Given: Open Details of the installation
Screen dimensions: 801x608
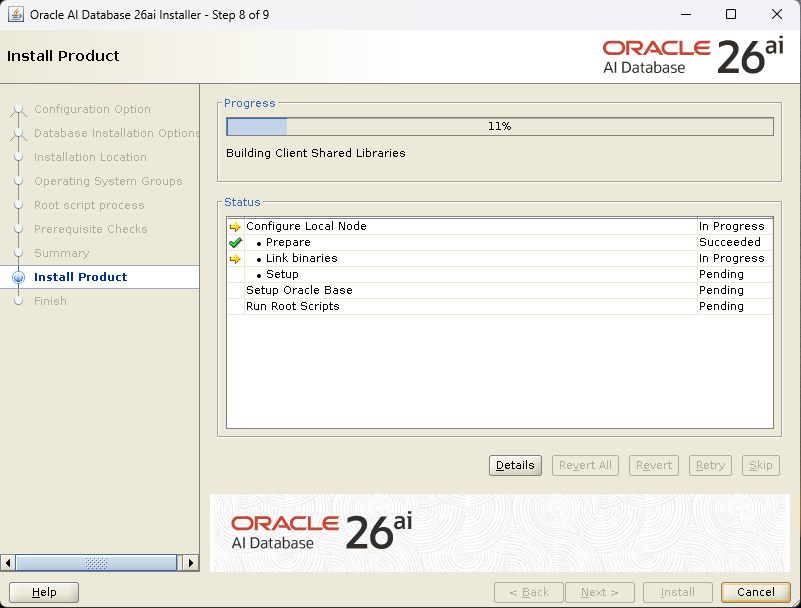Looking at the screenshot, I should [x=515, y=465].
